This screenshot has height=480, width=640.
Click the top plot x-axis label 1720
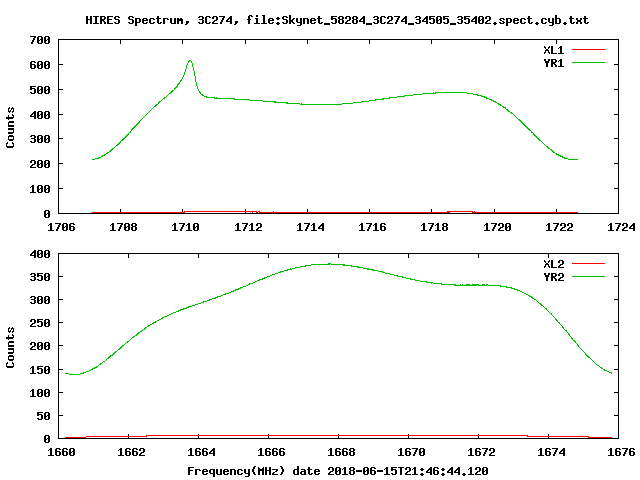click(x=497, y=227)
